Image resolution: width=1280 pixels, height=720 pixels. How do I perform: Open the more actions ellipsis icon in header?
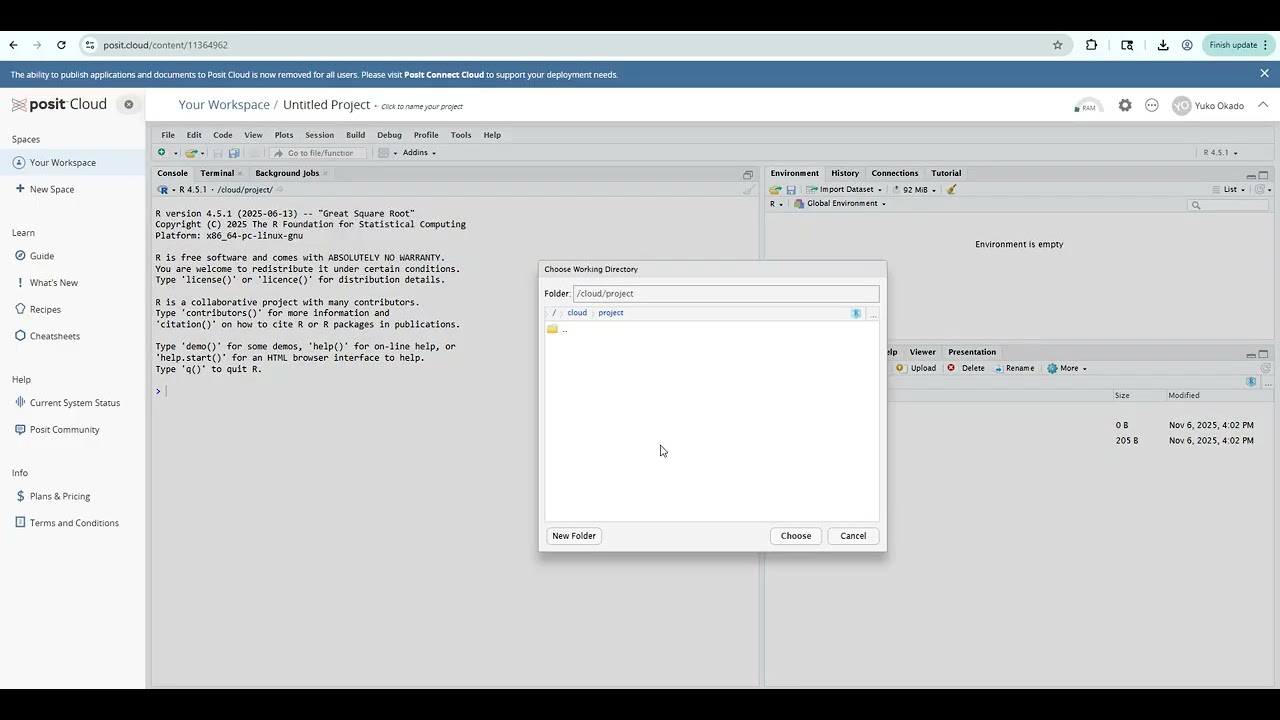1152,105
